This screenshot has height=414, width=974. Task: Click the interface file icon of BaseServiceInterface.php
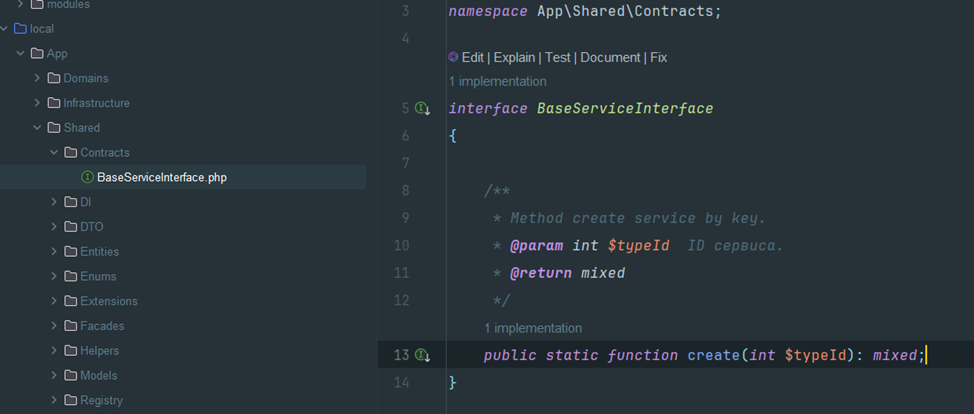88,177
